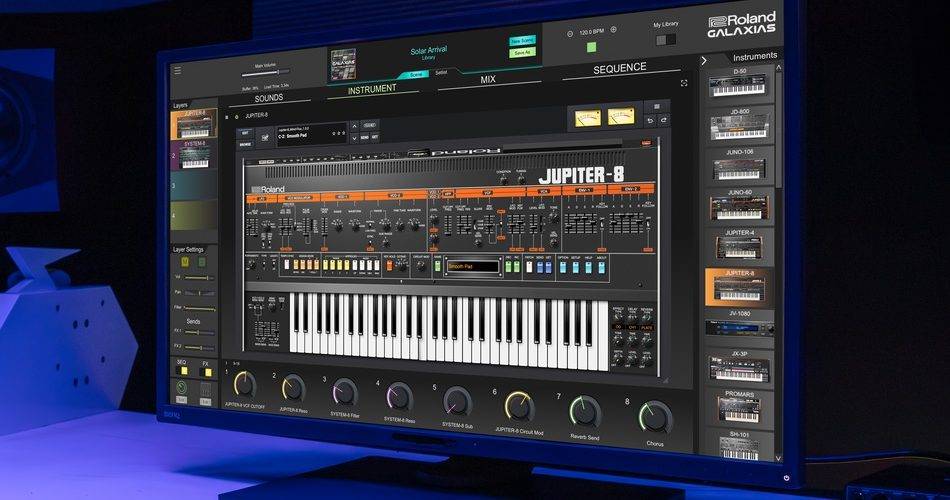
Task: Click the Save As button
Action: [x=522, y=53]
